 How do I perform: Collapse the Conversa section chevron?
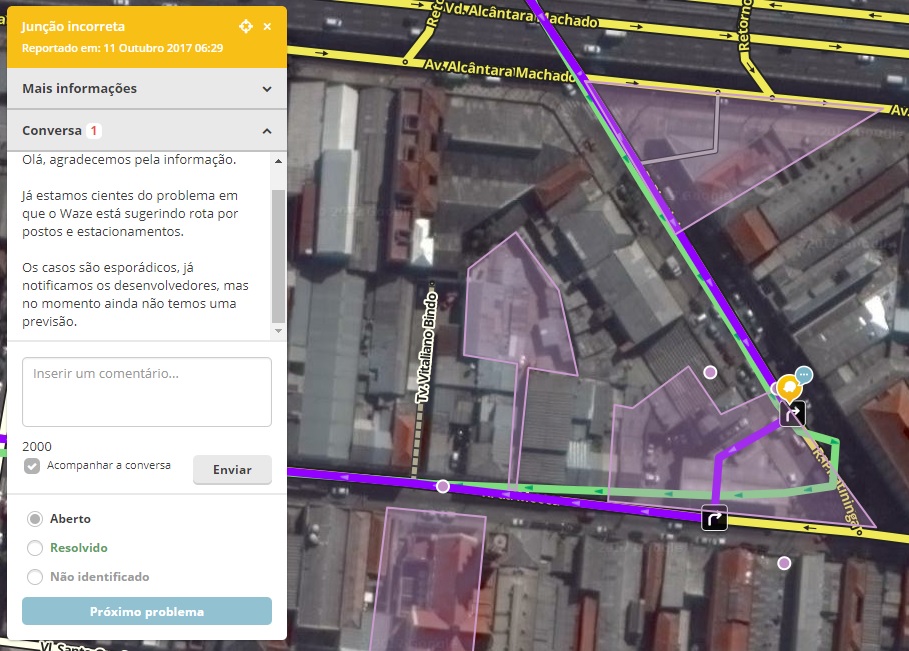click(267, 131)
